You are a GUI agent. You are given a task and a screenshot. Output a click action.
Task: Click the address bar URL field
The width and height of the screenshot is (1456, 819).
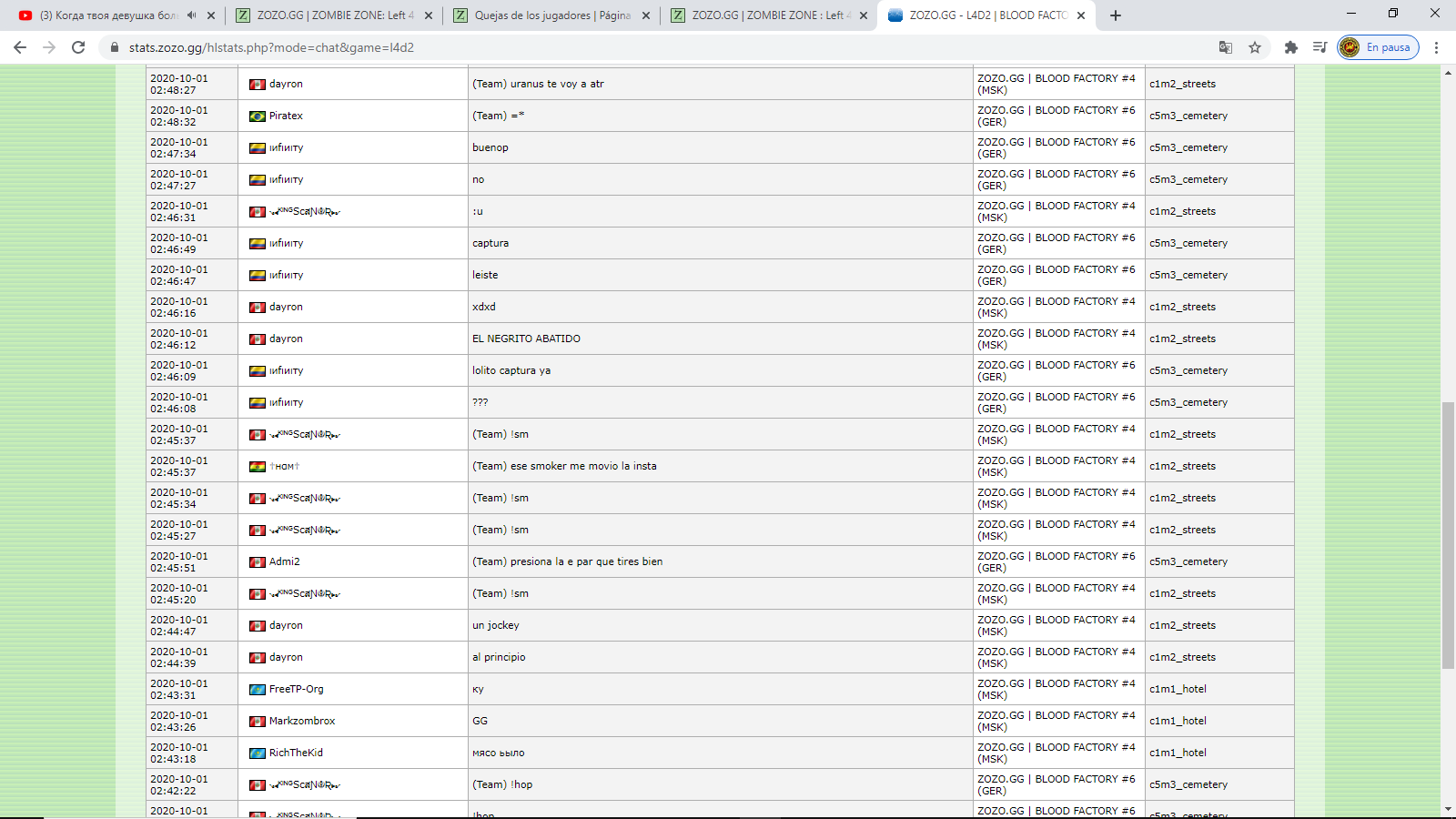click(x=637, y=47)
